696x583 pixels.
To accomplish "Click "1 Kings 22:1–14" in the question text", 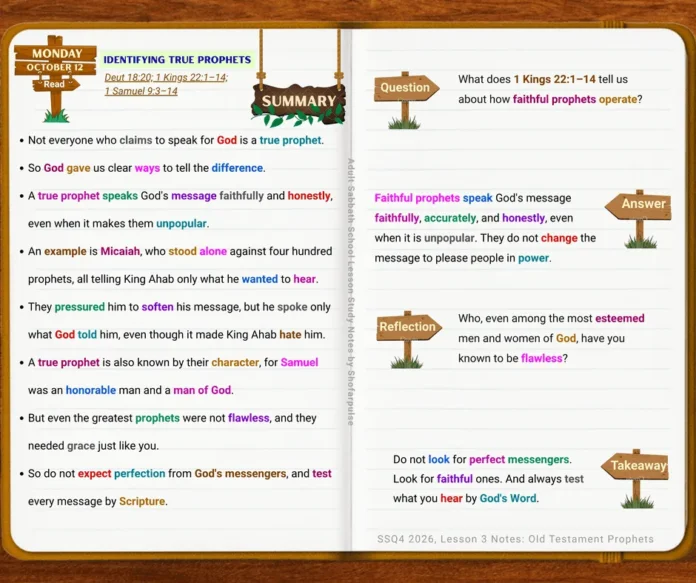I will coord(554,79).
